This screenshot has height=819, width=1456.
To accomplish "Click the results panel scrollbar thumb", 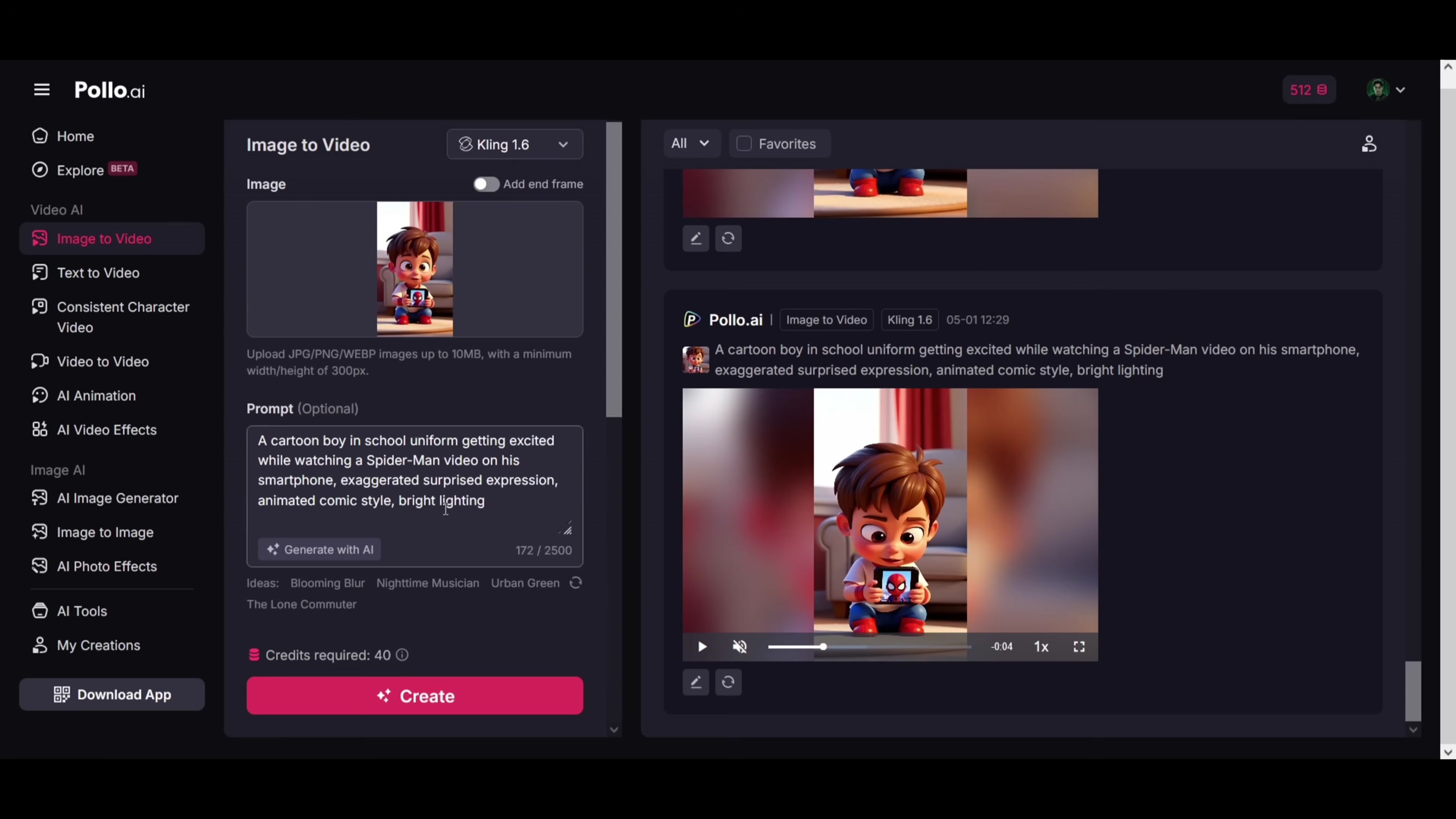I will coord(1413,691).
